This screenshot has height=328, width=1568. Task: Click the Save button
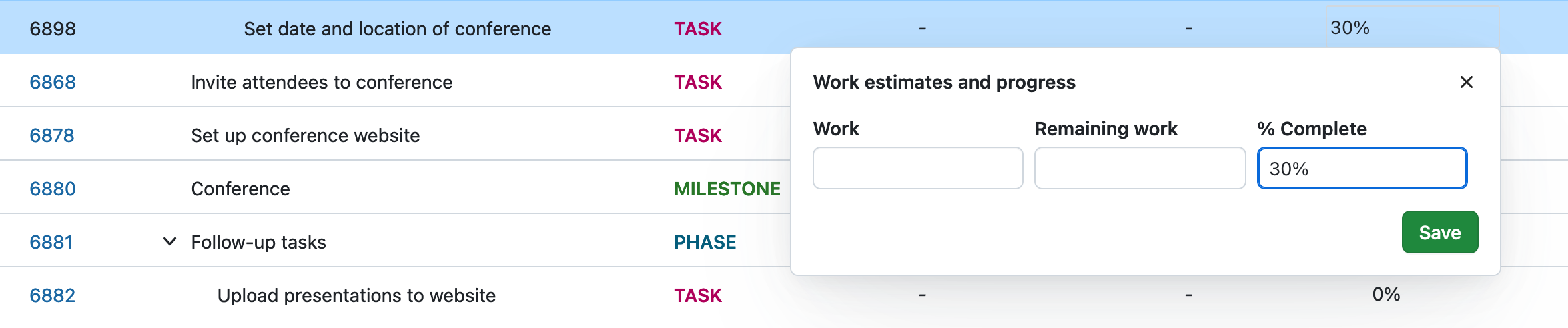pos(1439,233)
